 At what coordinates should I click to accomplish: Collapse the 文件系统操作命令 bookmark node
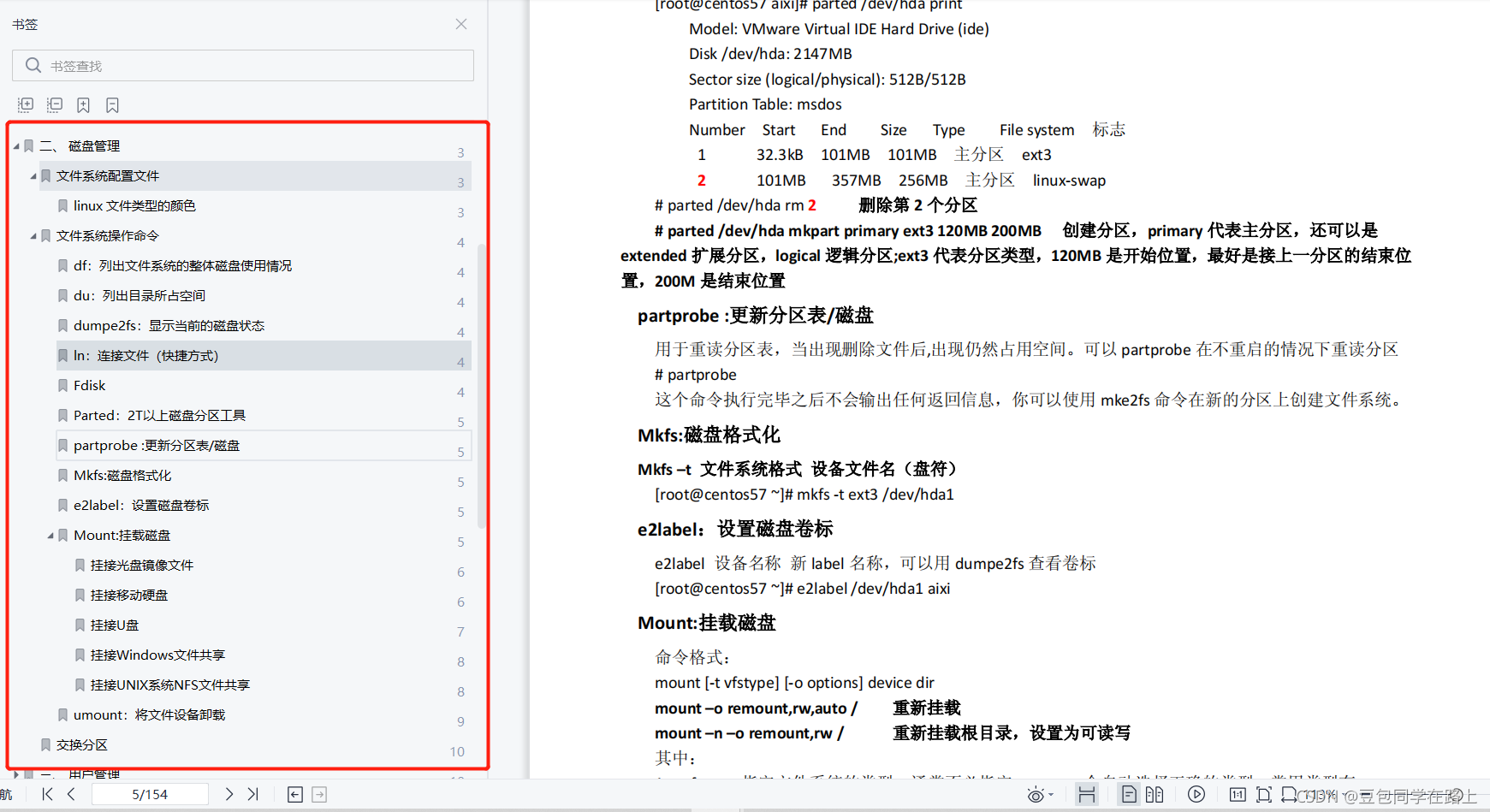[x=33, y=236]
